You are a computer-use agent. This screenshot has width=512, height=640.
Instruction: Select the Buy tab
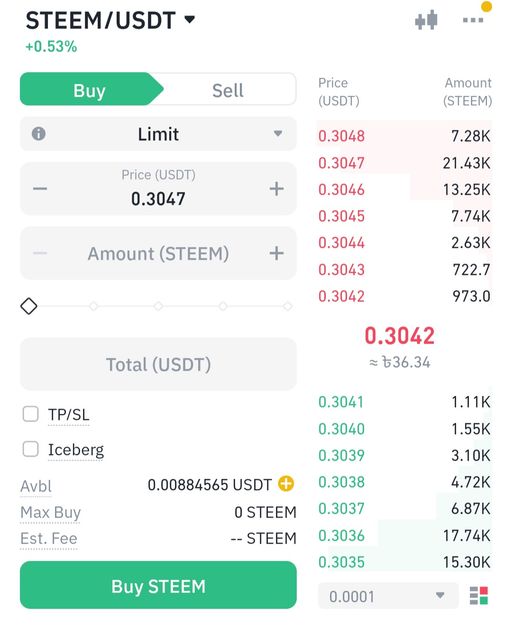(89, 89)
